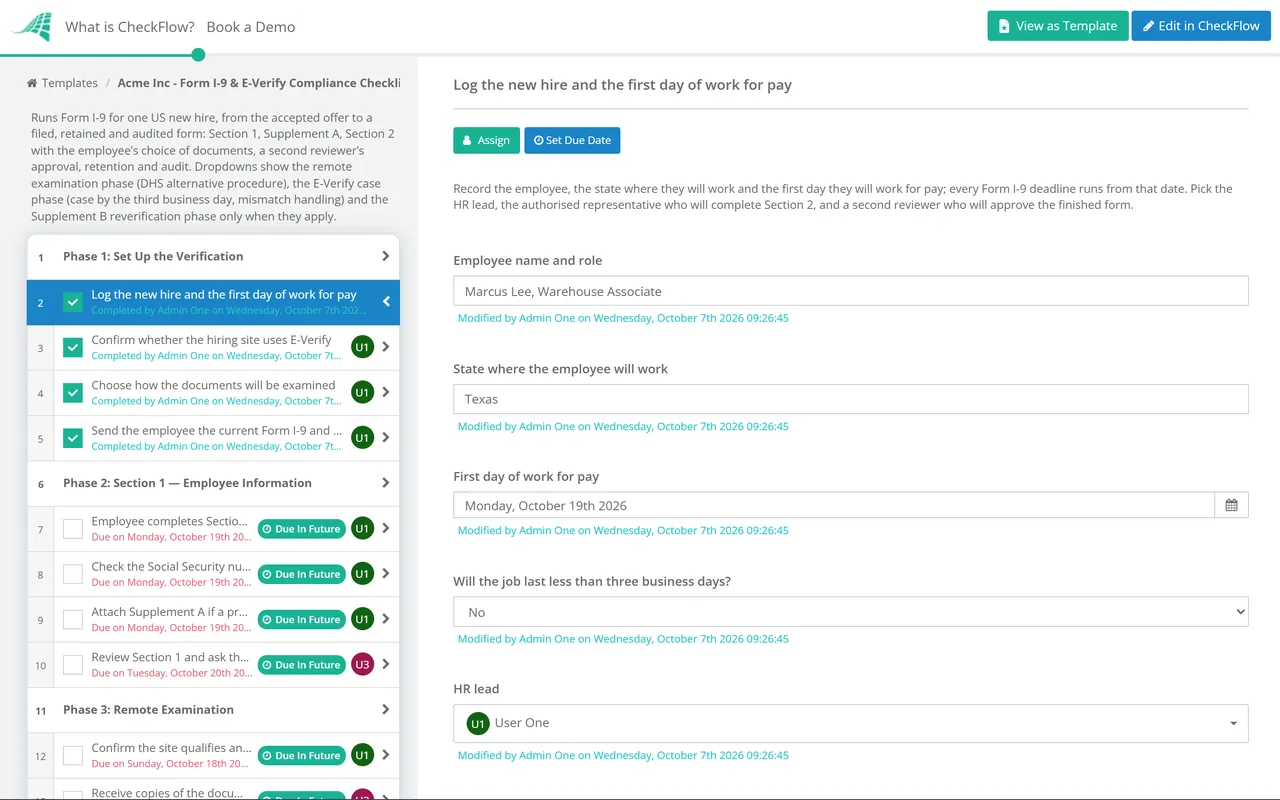Expand Phase 1: Set Up the Verification

click(213, 257)
